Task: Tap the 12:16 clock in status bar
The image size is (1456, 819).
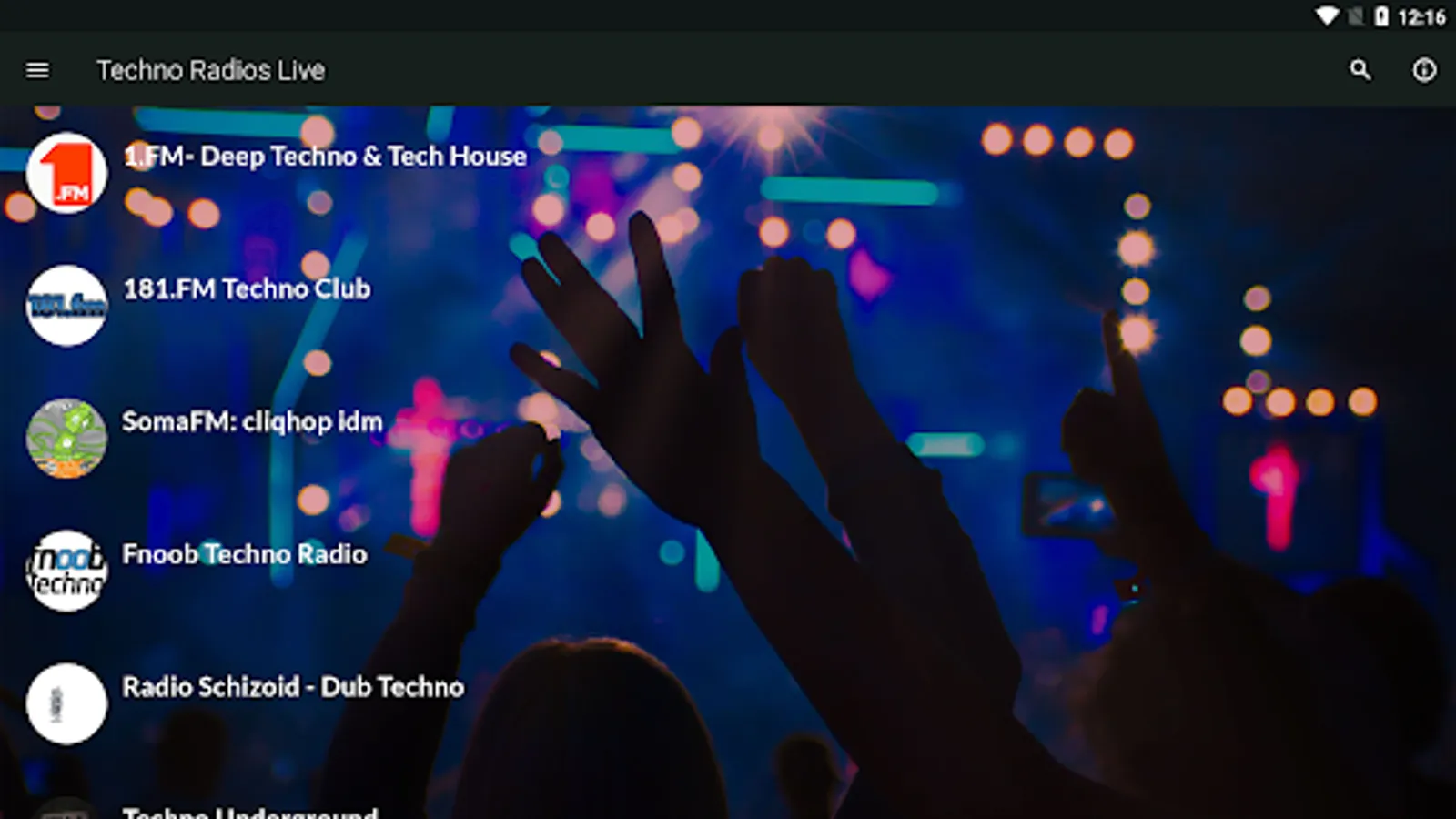Action: (1421, 17)
